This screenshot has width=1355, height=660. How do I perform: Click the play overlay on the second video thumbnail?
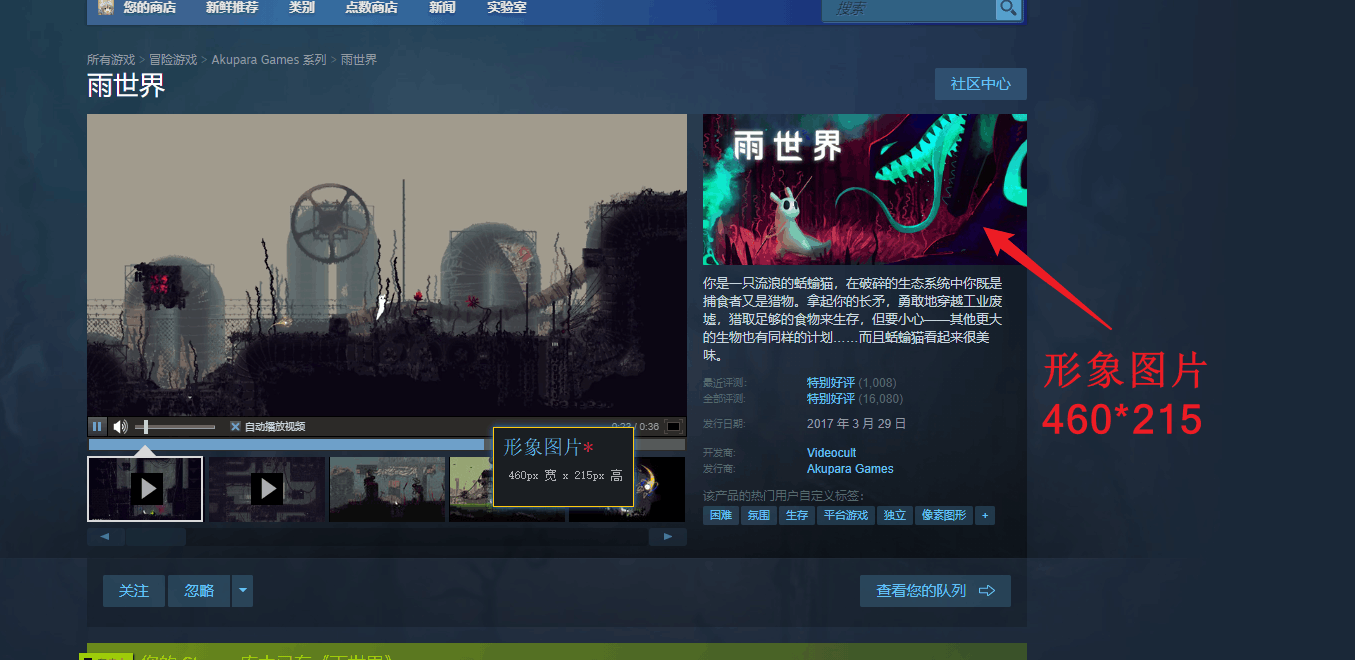266,488
